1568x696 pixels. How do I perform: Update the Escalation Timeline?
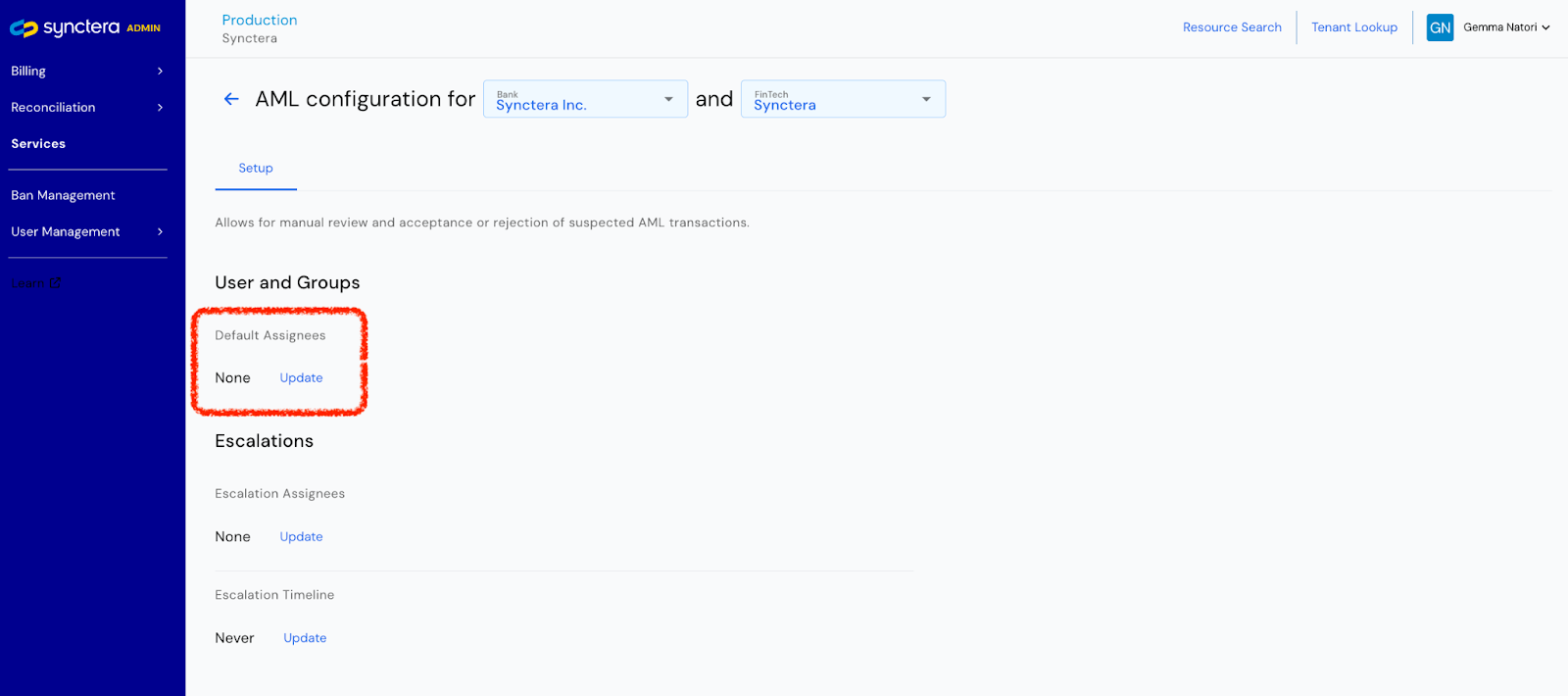[x=305, y=637]
